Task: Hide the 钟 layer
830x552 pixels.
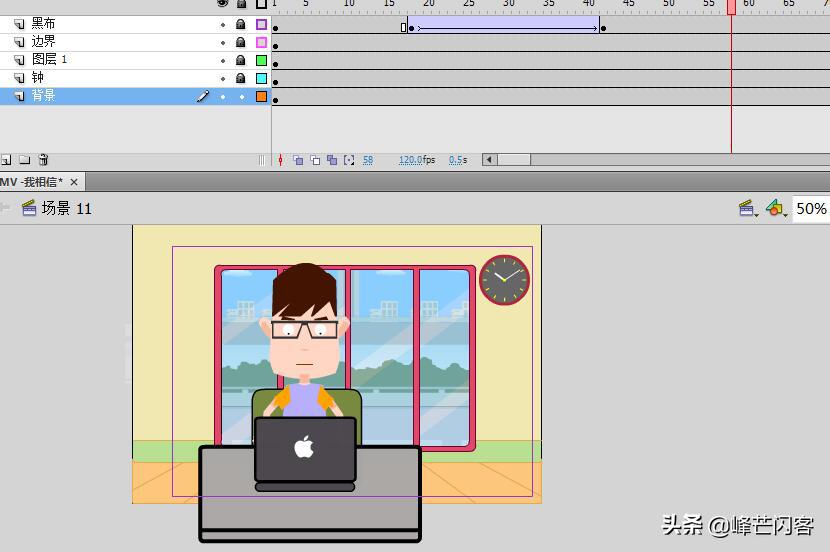Action: 223,79
